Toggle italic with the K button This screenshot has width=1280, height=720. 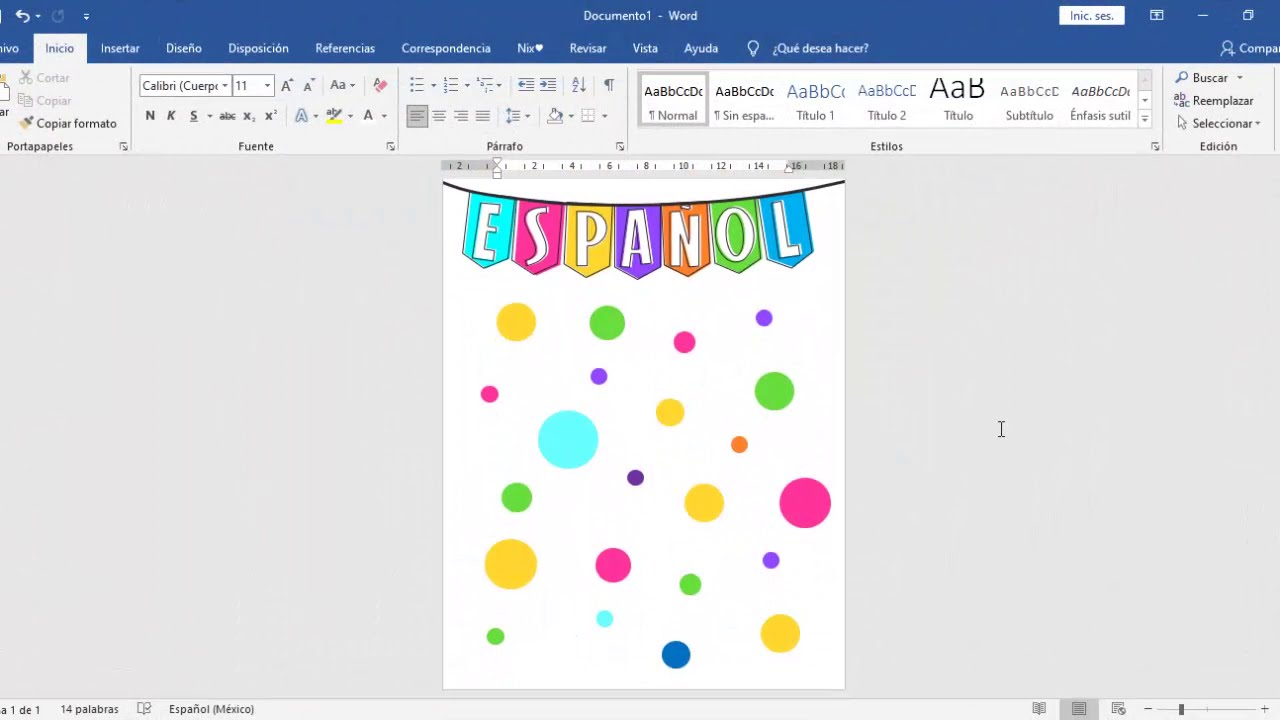(x=171, y=116)
